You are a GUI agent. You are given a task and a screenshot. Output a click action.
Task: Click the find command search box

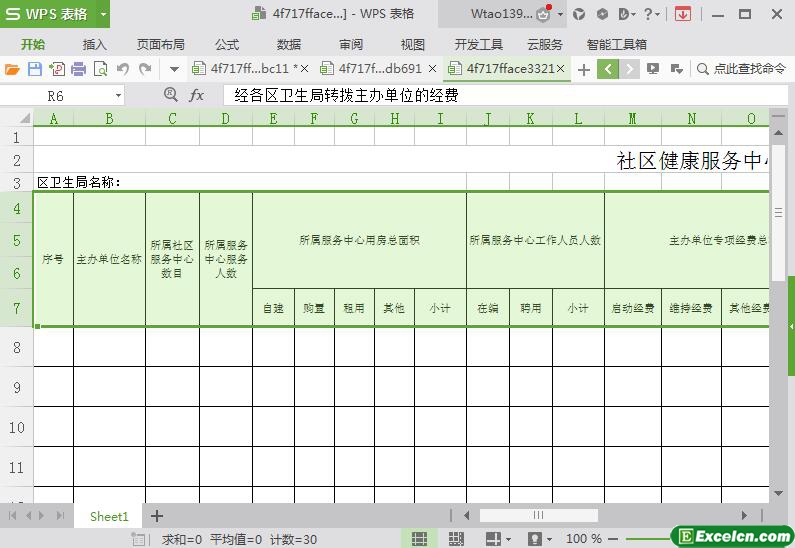click(741, 69)
